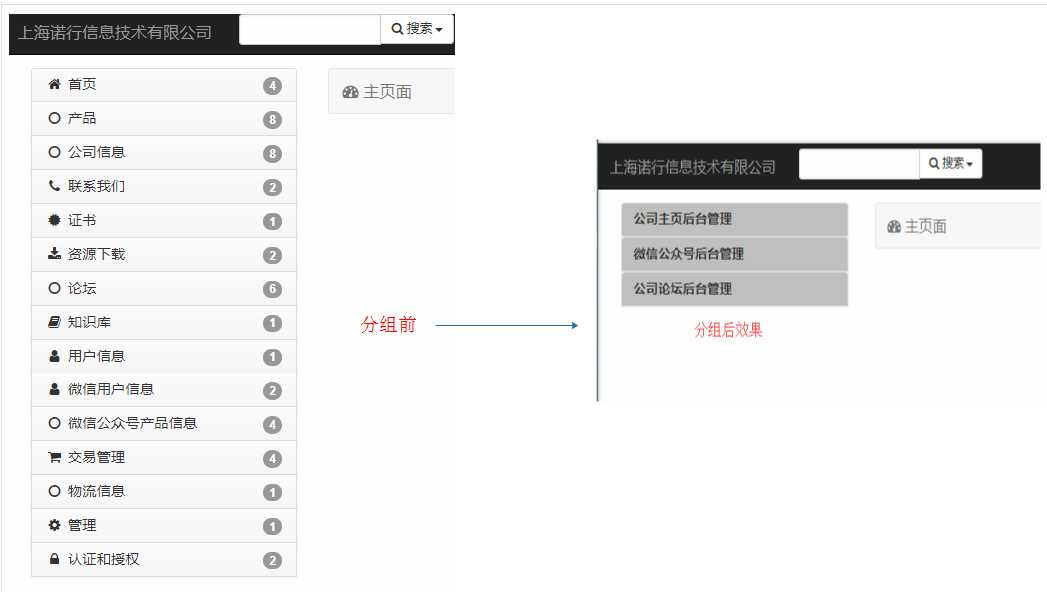
Task: Click the circle icon beside 微信公众号产品信息
Action: [x=54, y=422]
